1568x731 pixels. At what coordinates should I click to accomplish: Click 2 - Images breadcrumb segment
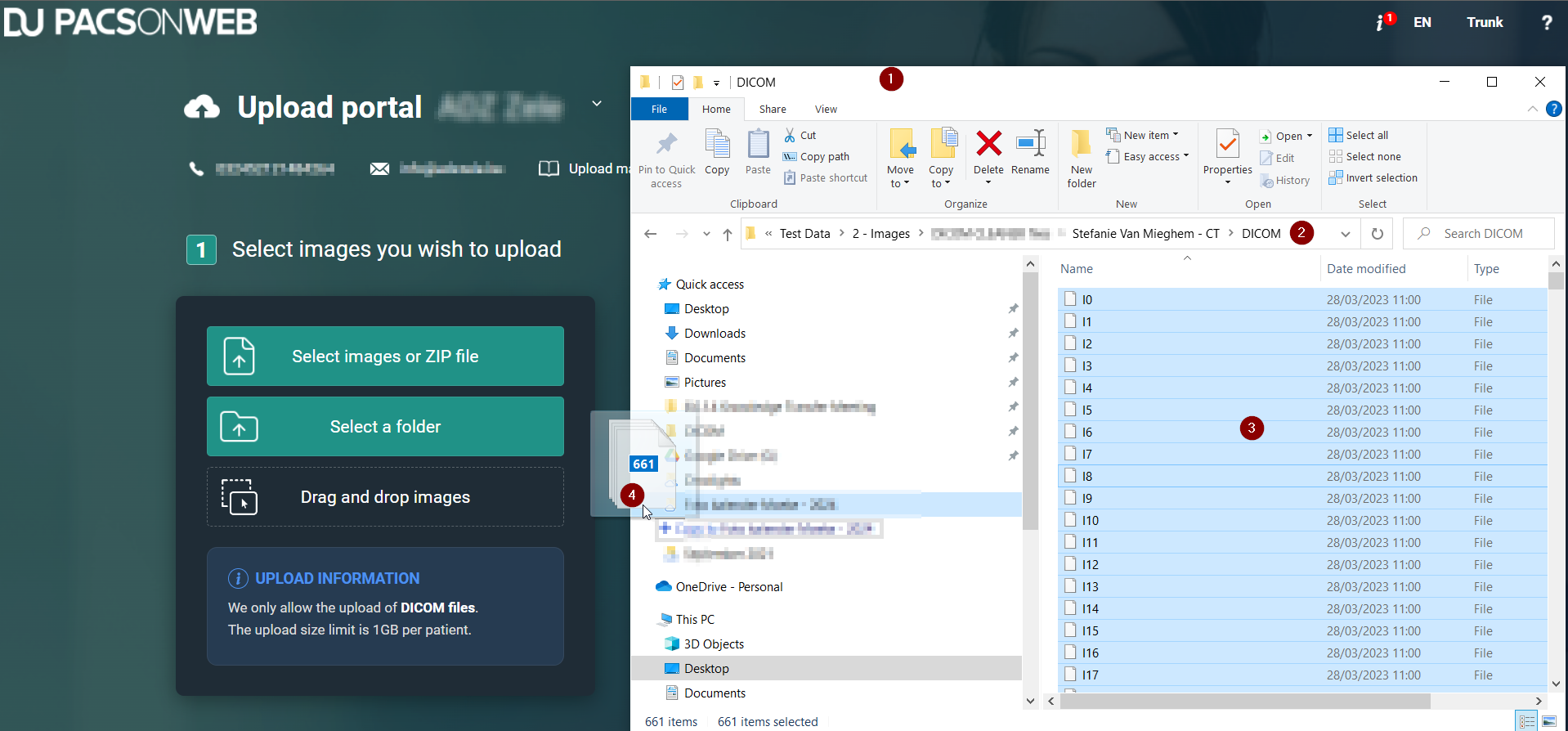click(x=880, y=234)
